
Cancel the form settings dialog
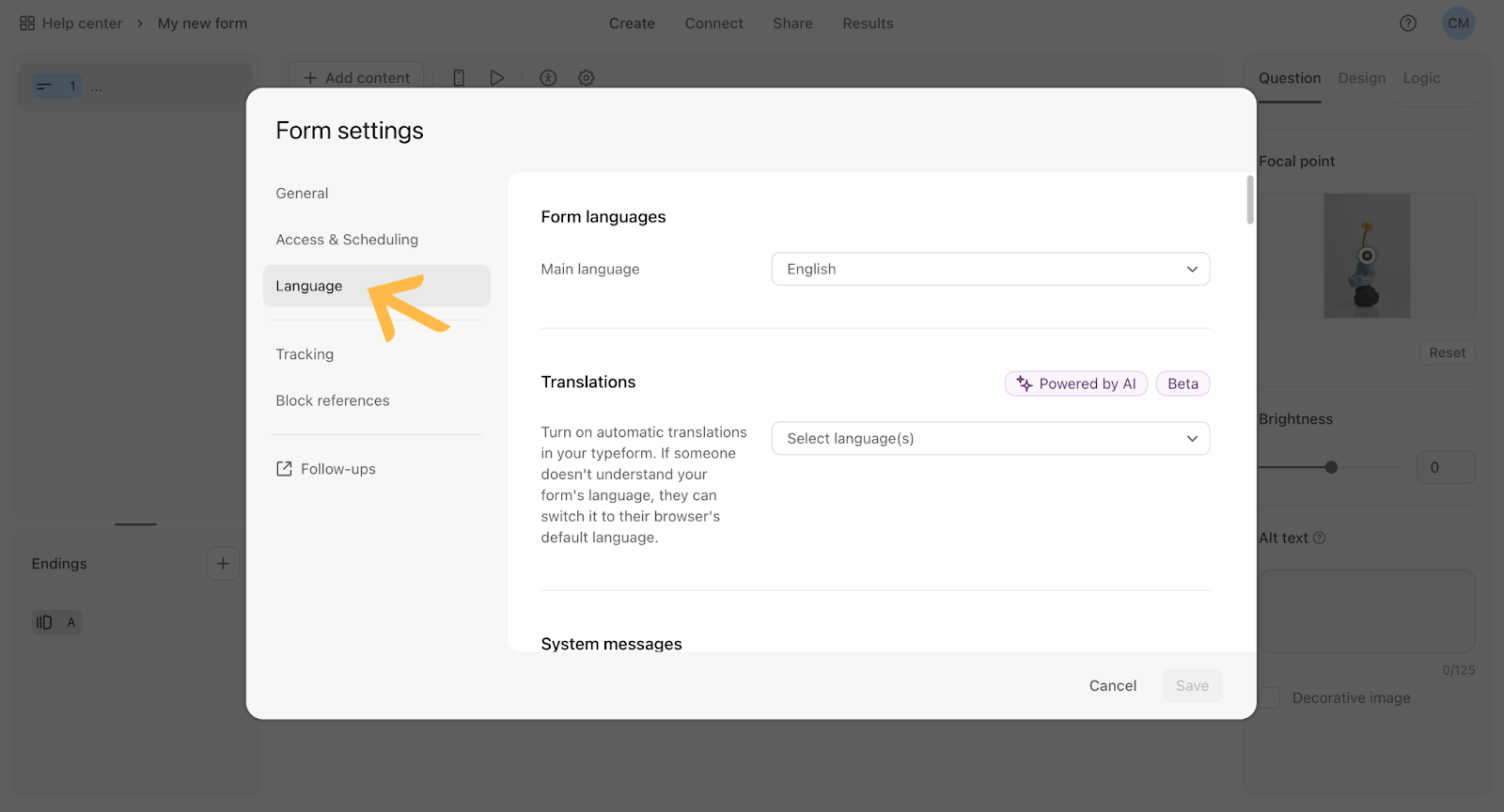point(1113,686)
